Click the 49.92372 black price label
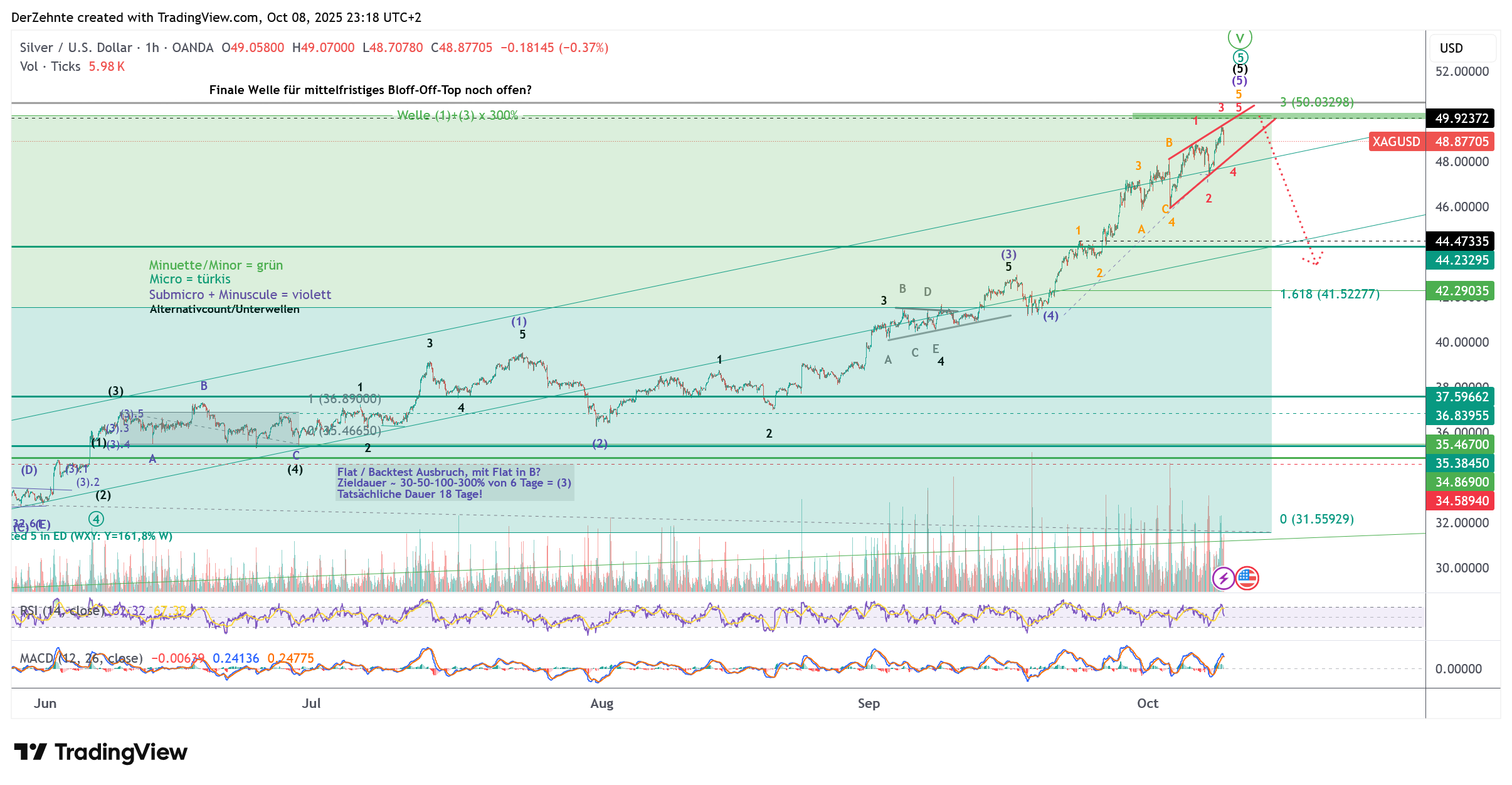The image size is (1512, 785). (1461, 119)
